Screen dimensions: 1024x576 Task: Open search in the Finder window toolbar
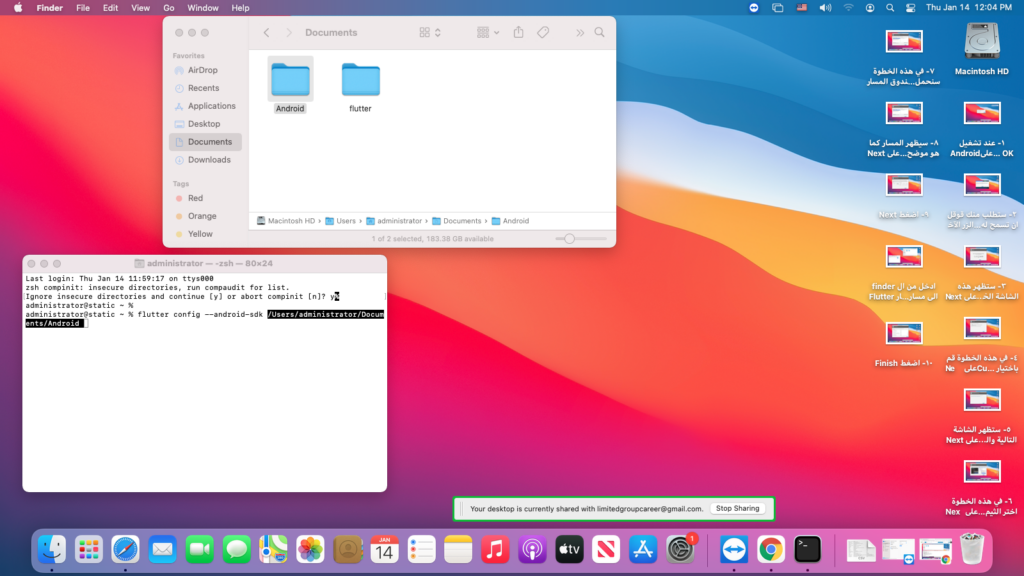click(600, 32)
